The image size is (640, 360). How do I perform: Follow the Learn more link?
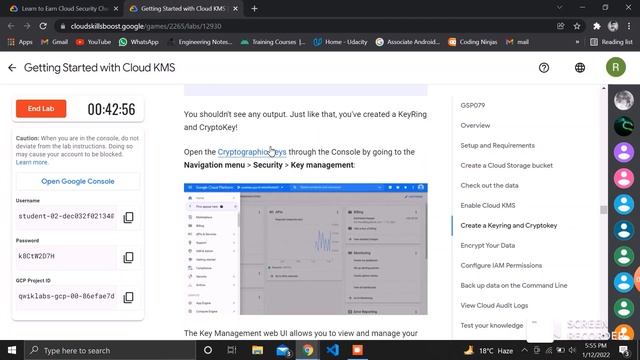click(32, 162)
